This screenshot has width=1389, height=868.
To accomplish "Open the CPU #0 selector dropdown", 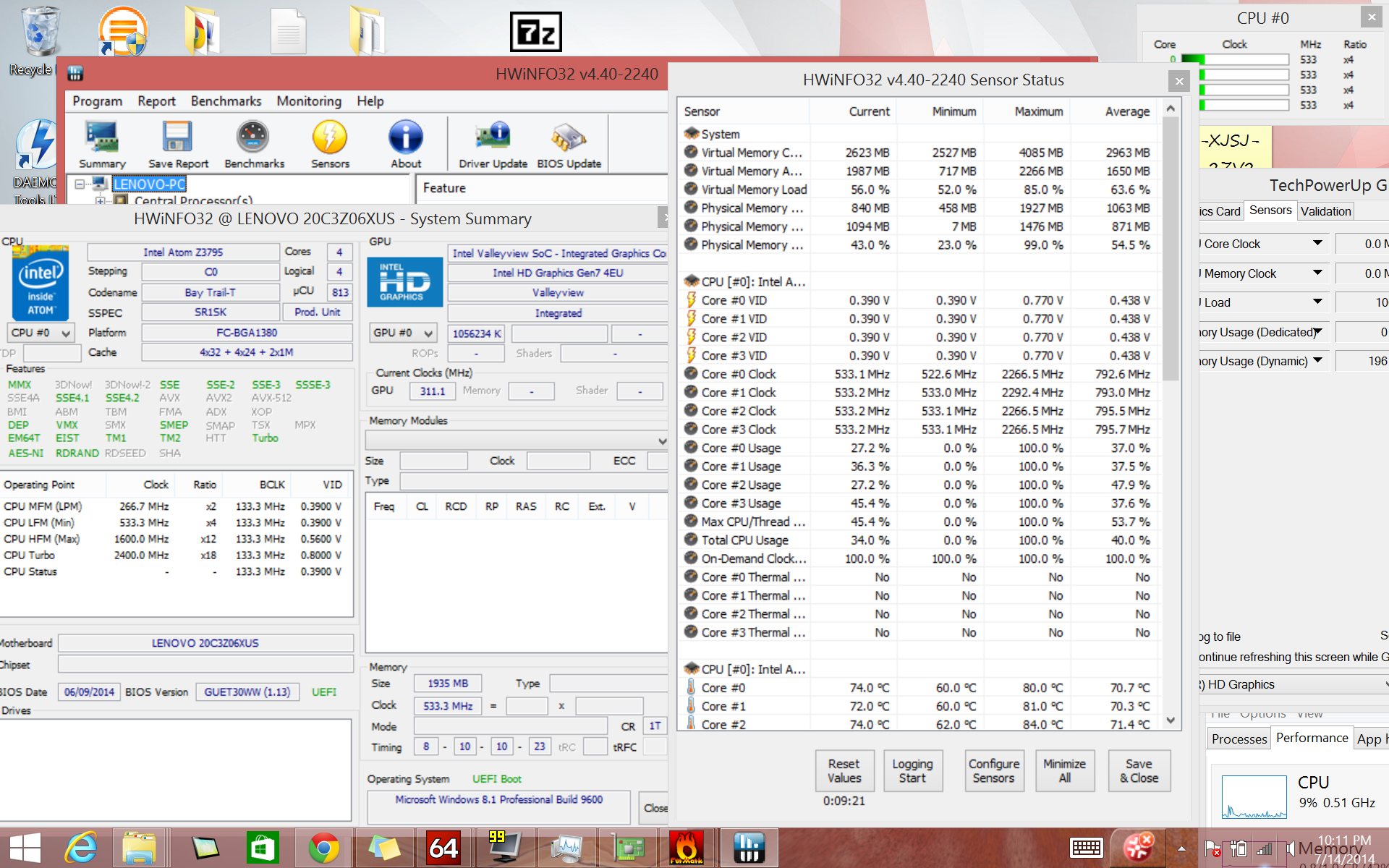I will pos(41,333).
